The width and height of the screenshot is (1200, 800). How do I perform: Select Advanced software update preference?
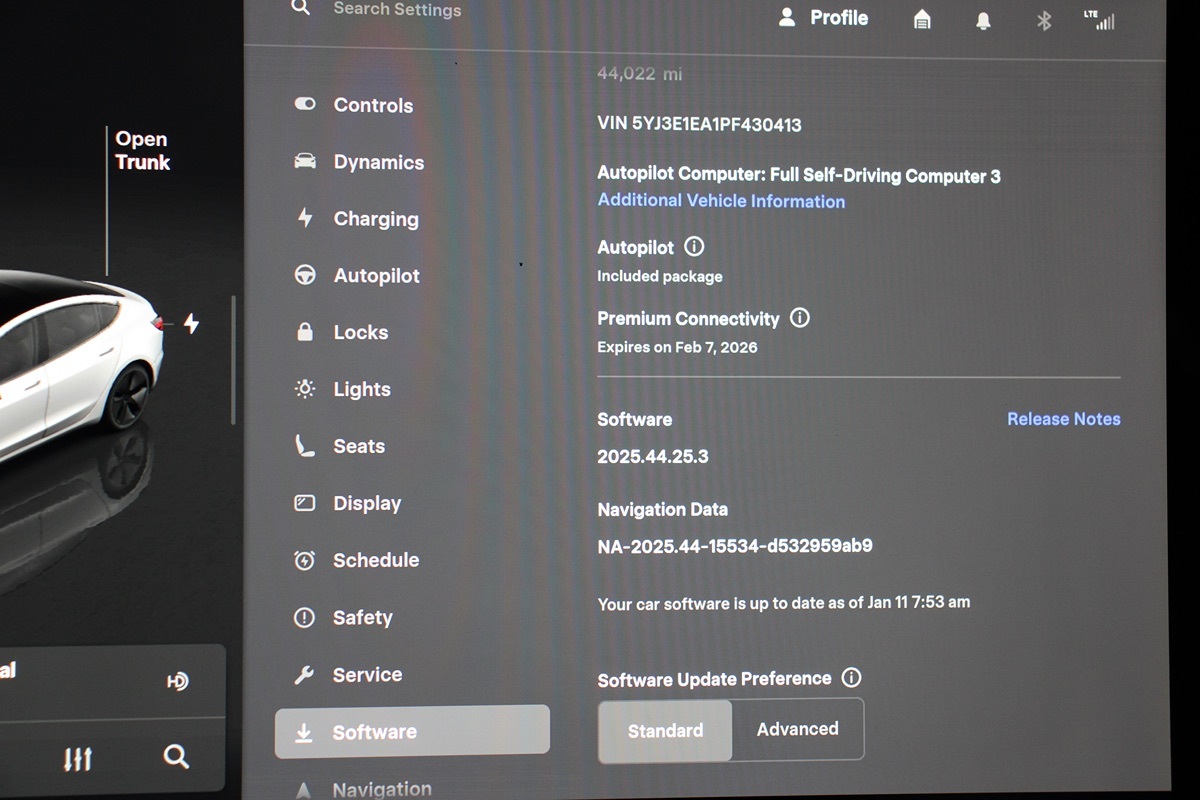click(797, 729)
